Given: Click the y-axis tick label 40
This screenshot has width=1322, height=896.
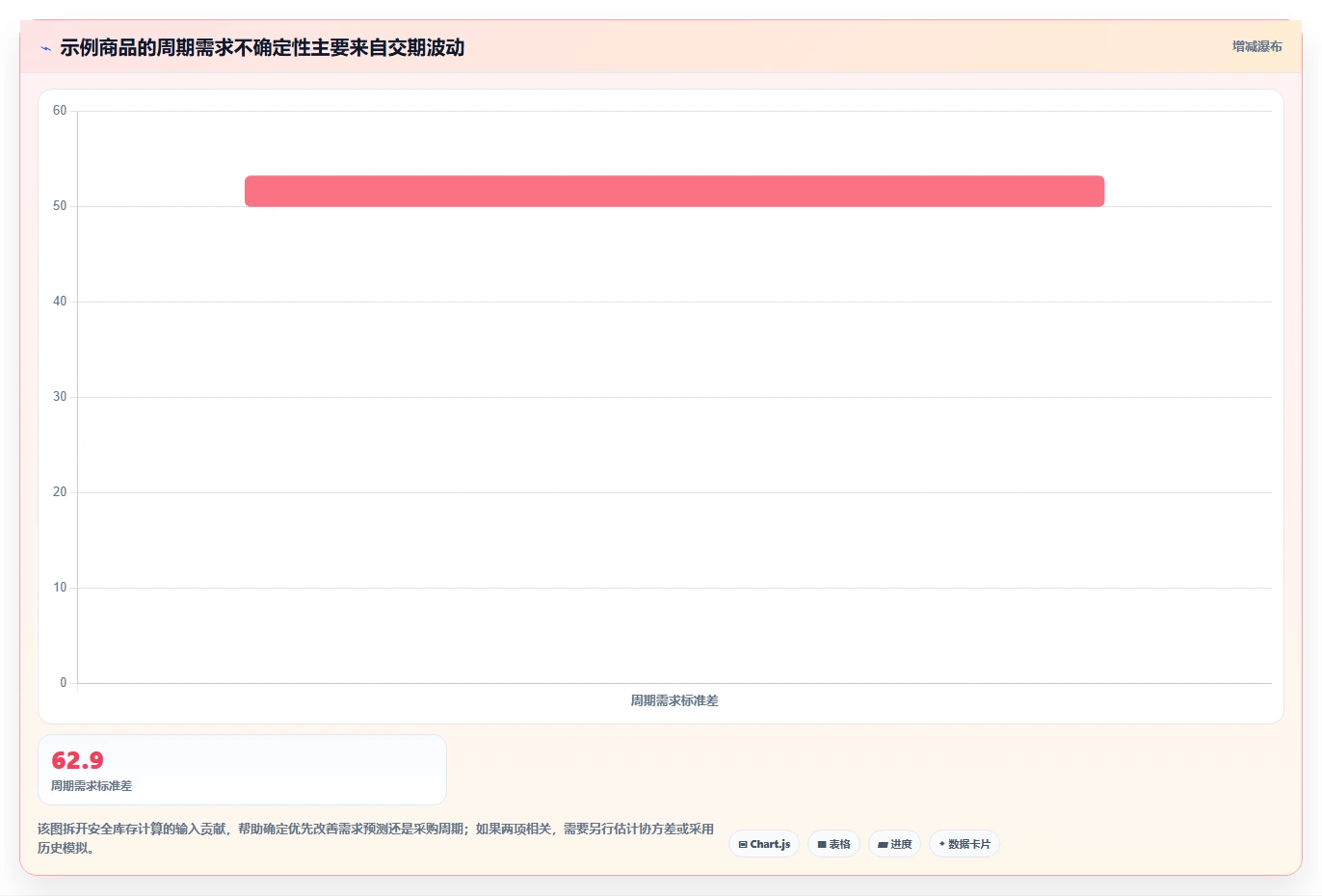Looking at the screenshot, I should click(60, 302).
